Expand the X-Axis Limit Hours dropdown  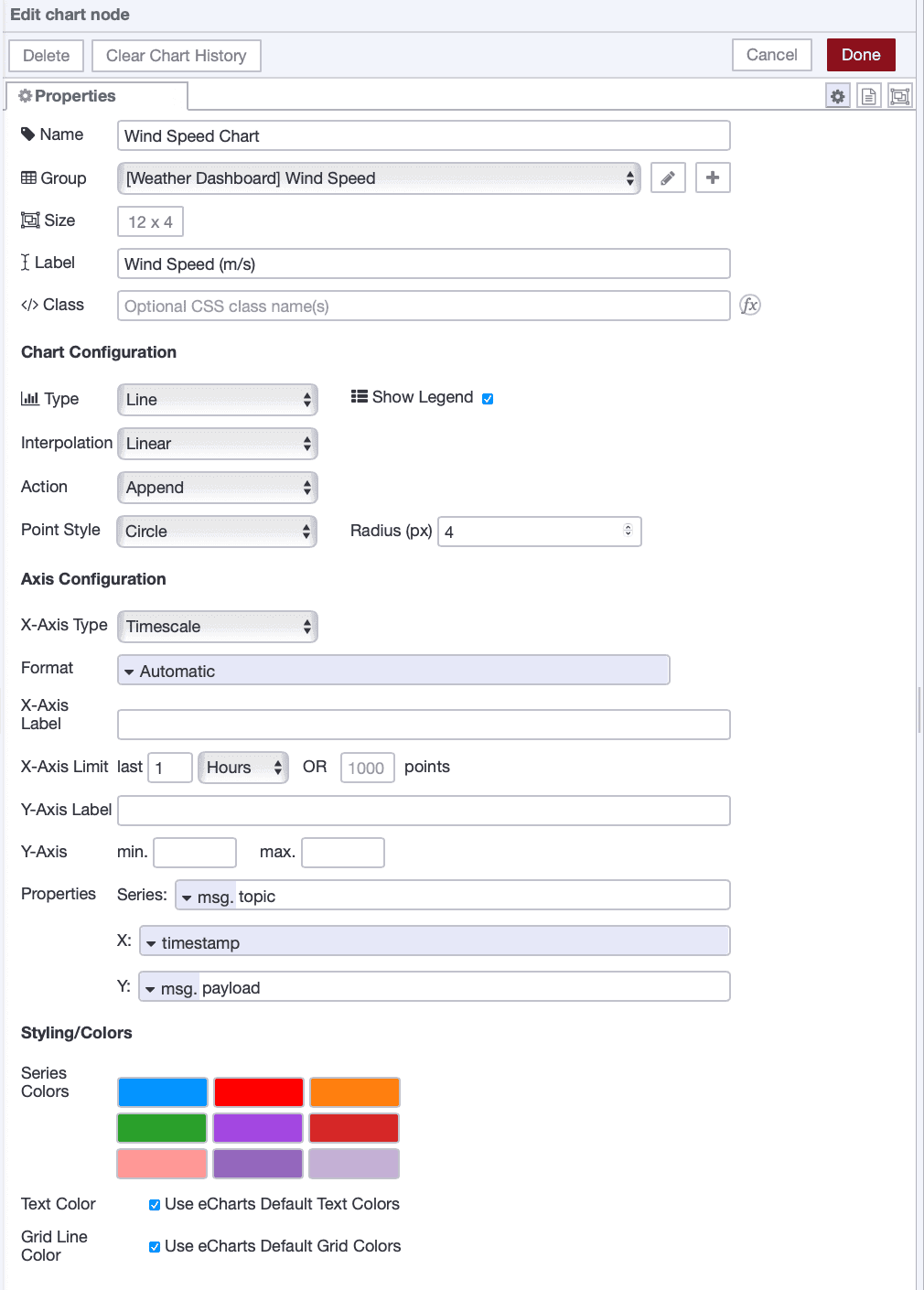tap(243, 768)
